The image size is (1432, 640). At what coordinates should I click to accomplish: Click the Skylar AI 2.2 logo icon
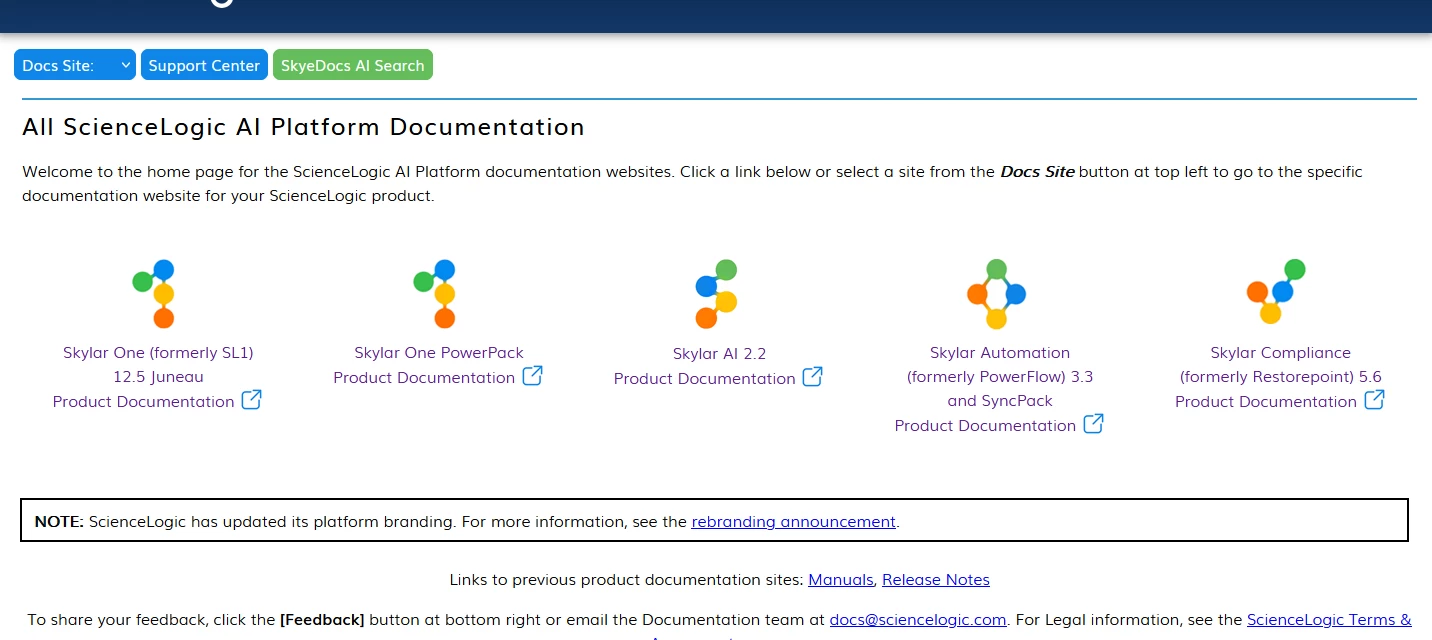click(x=717, y=294)
